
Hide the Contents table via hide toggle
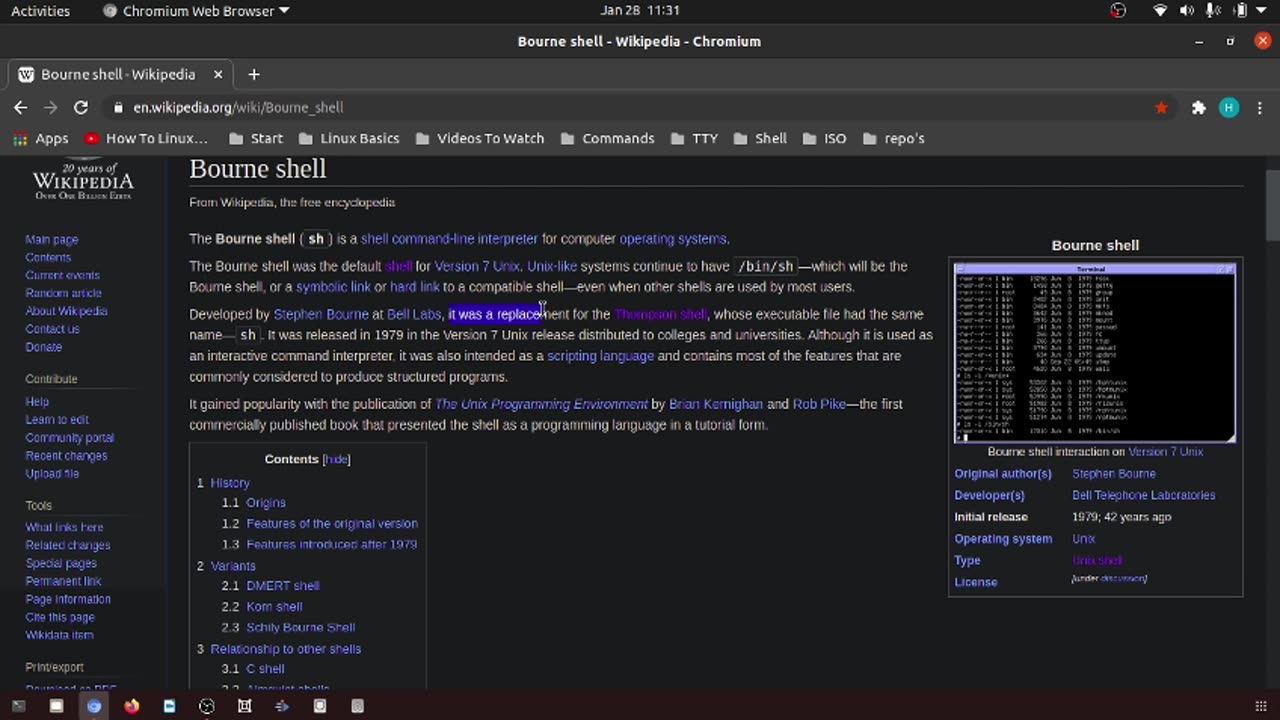[336, 459]
